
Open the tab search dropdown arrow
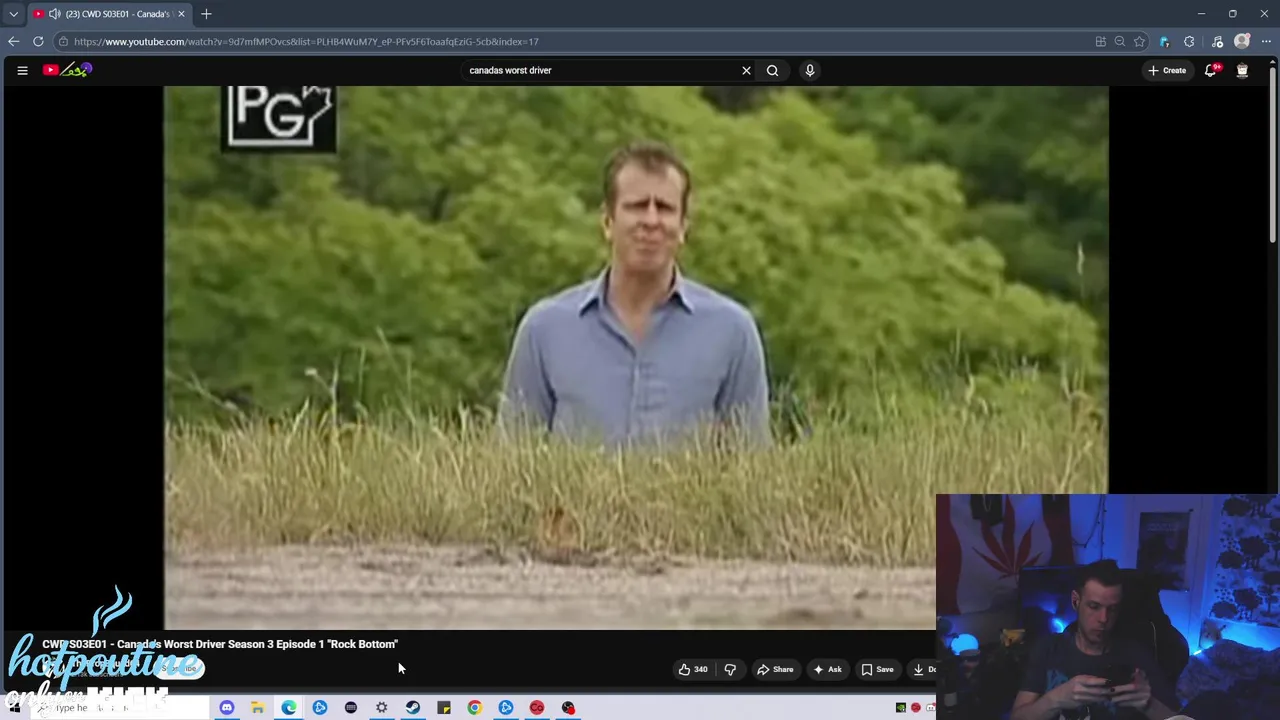(13, 14)
